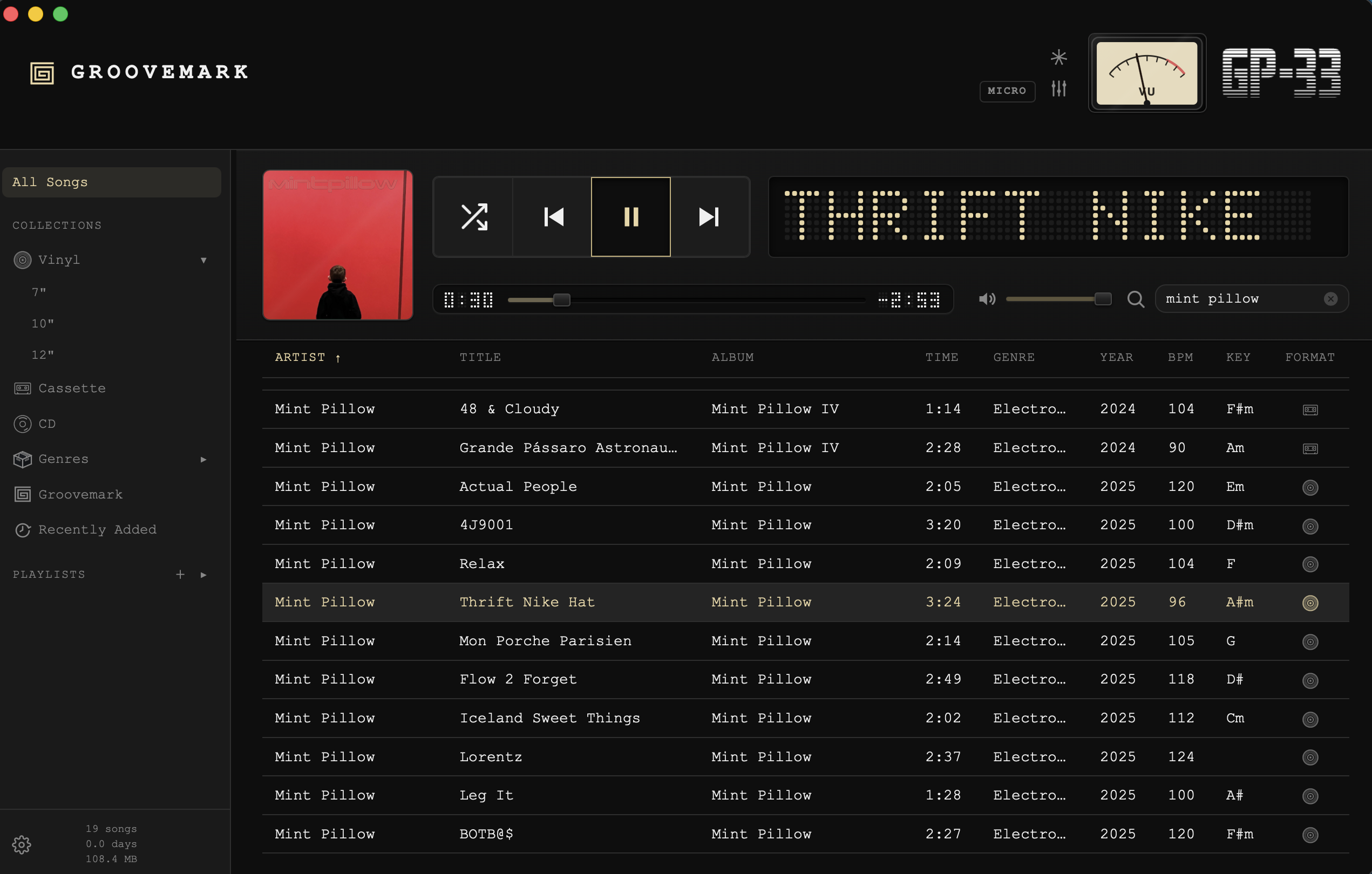Skip to next track

pos(709,217)
